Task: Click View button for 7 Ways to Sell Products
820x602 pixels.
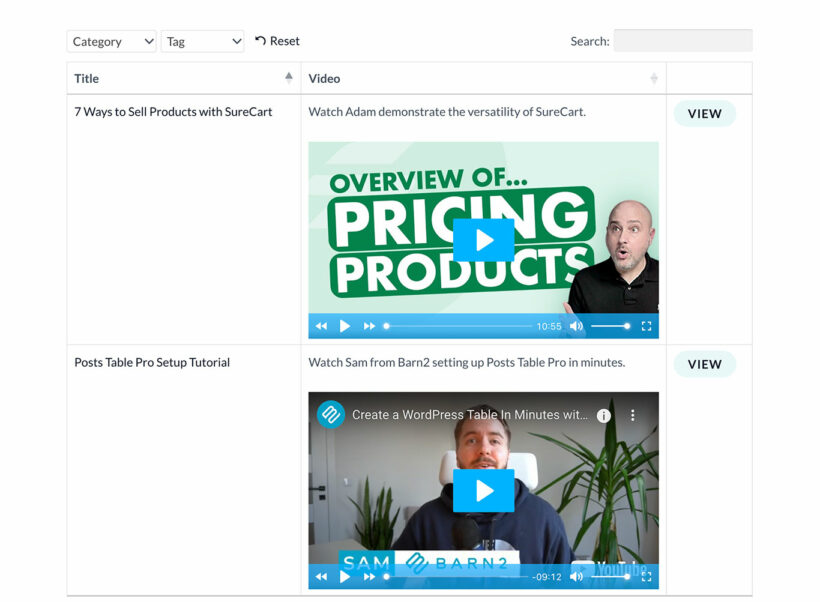Action: coord(704,114)
